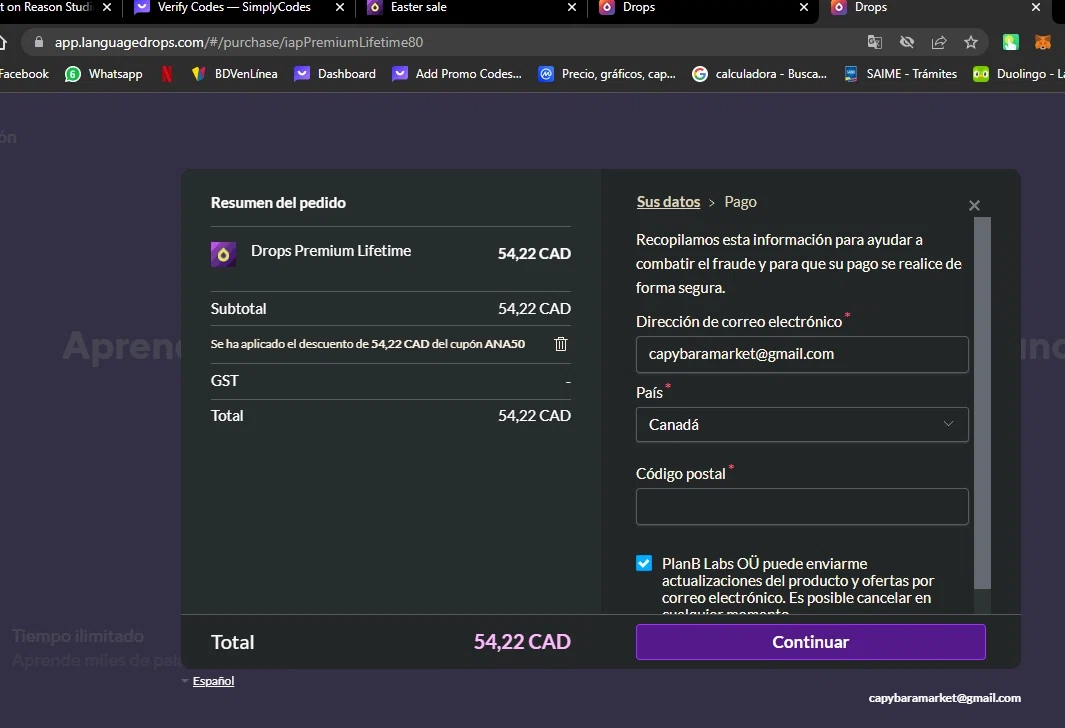Click the Resumen del pedido heading
Image resolution: width=1065 pixels, height=728 pixels.
coord(278,202)
